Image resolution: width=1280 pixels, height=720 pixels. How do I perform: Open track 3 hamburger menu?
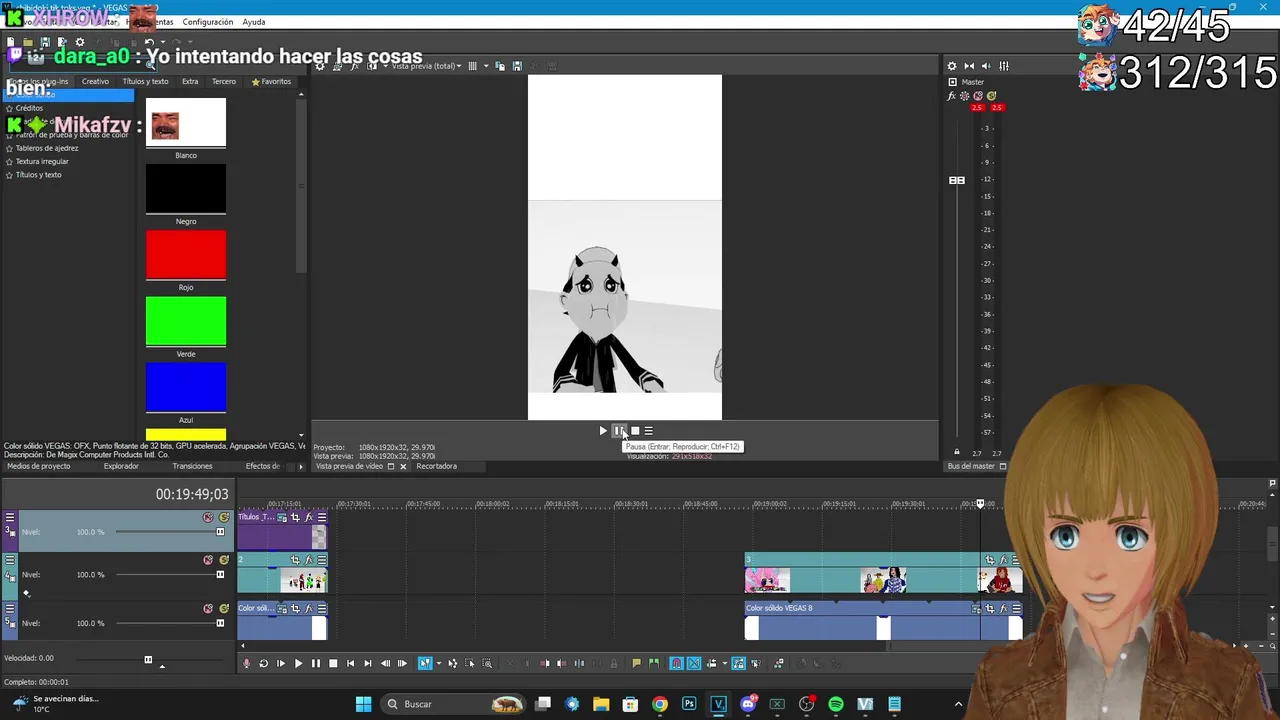click(x=10, y=518)
